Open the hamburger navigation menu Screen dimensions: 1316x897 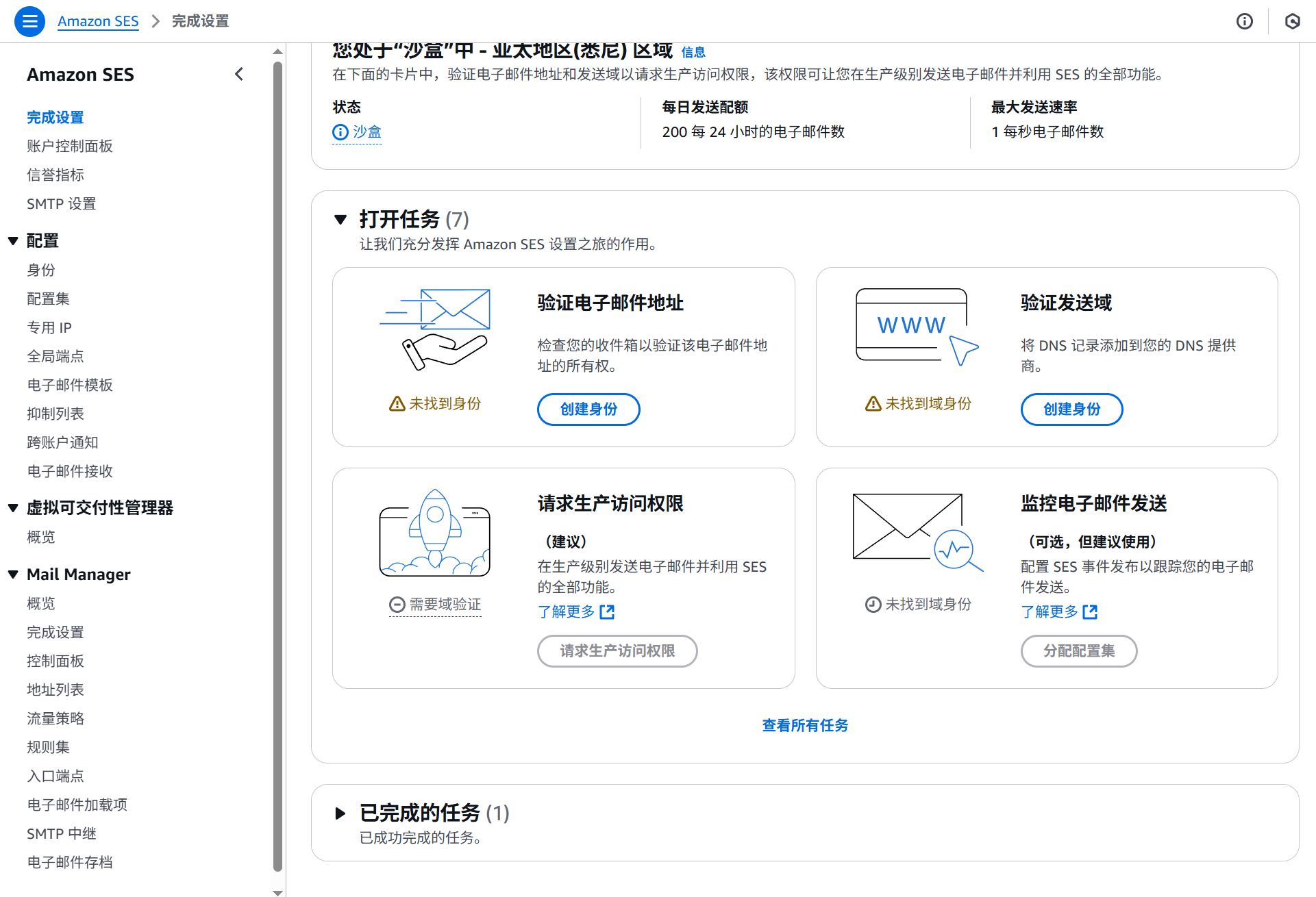29,21
